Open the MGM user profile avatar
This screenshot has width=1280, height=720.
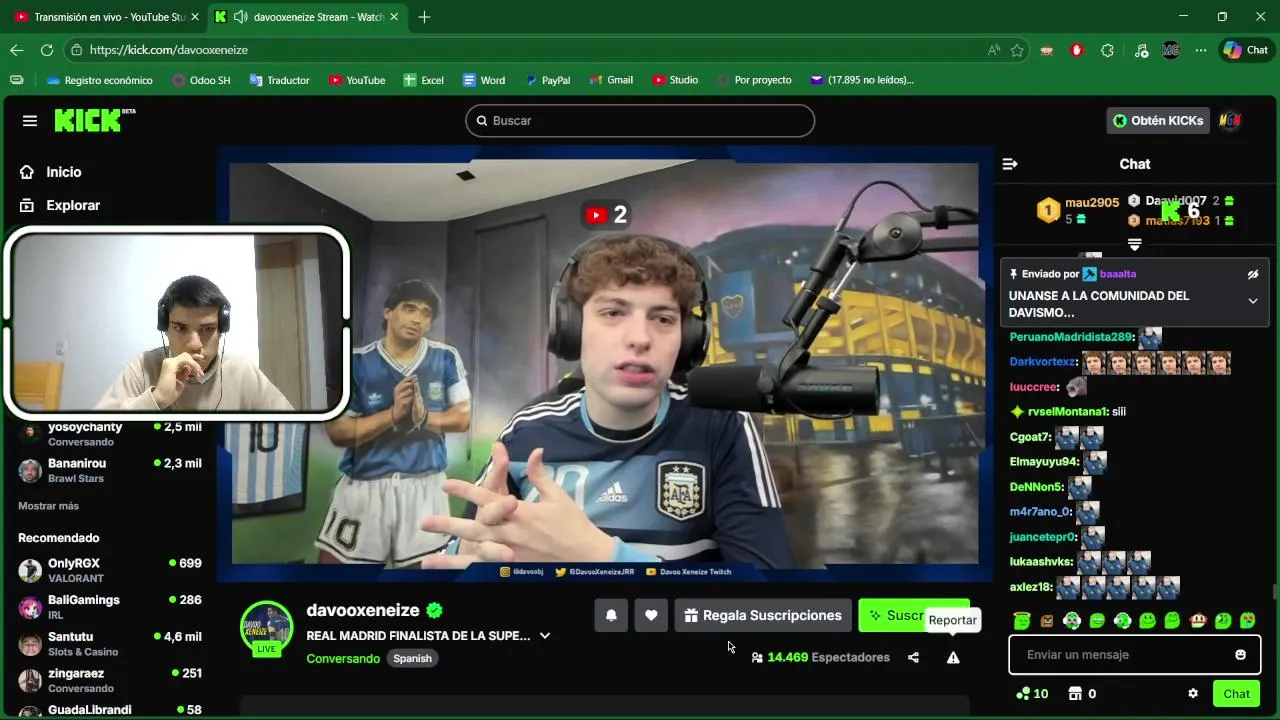[1230, 120]
